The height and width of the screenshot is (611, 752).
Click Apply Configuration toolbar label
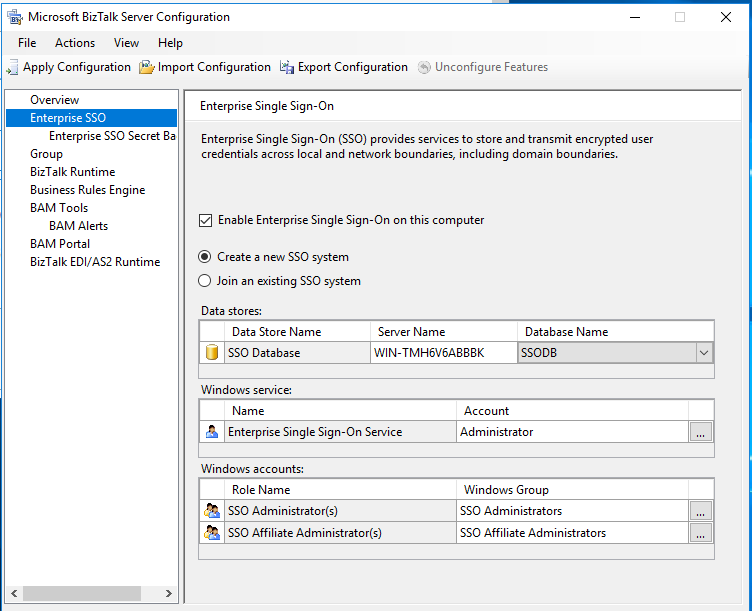click(x=77, y=67)
